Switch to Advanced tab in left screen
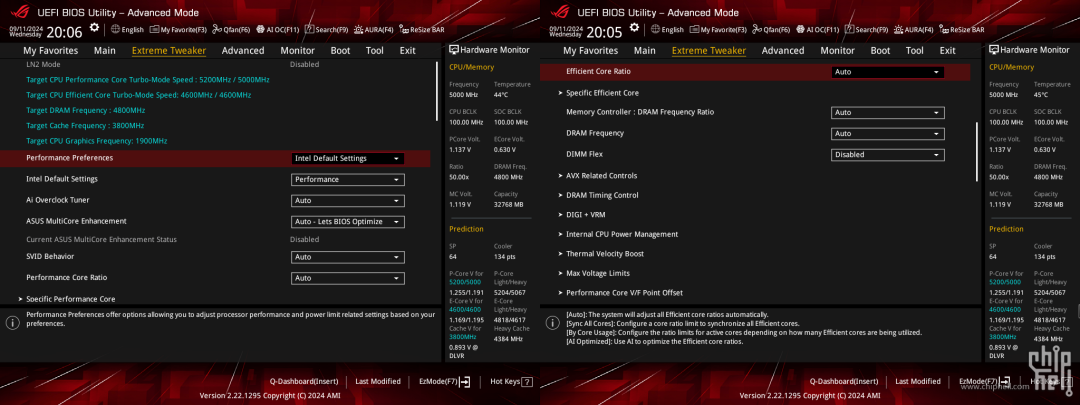This screenshot has width=1080, height=405. [243, 50]
